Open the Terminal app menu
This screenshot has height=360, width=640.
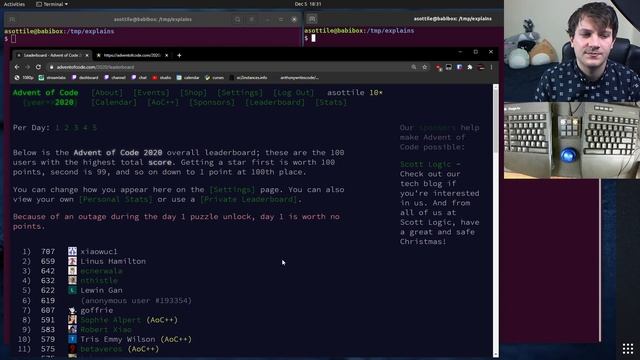[52, 4]
